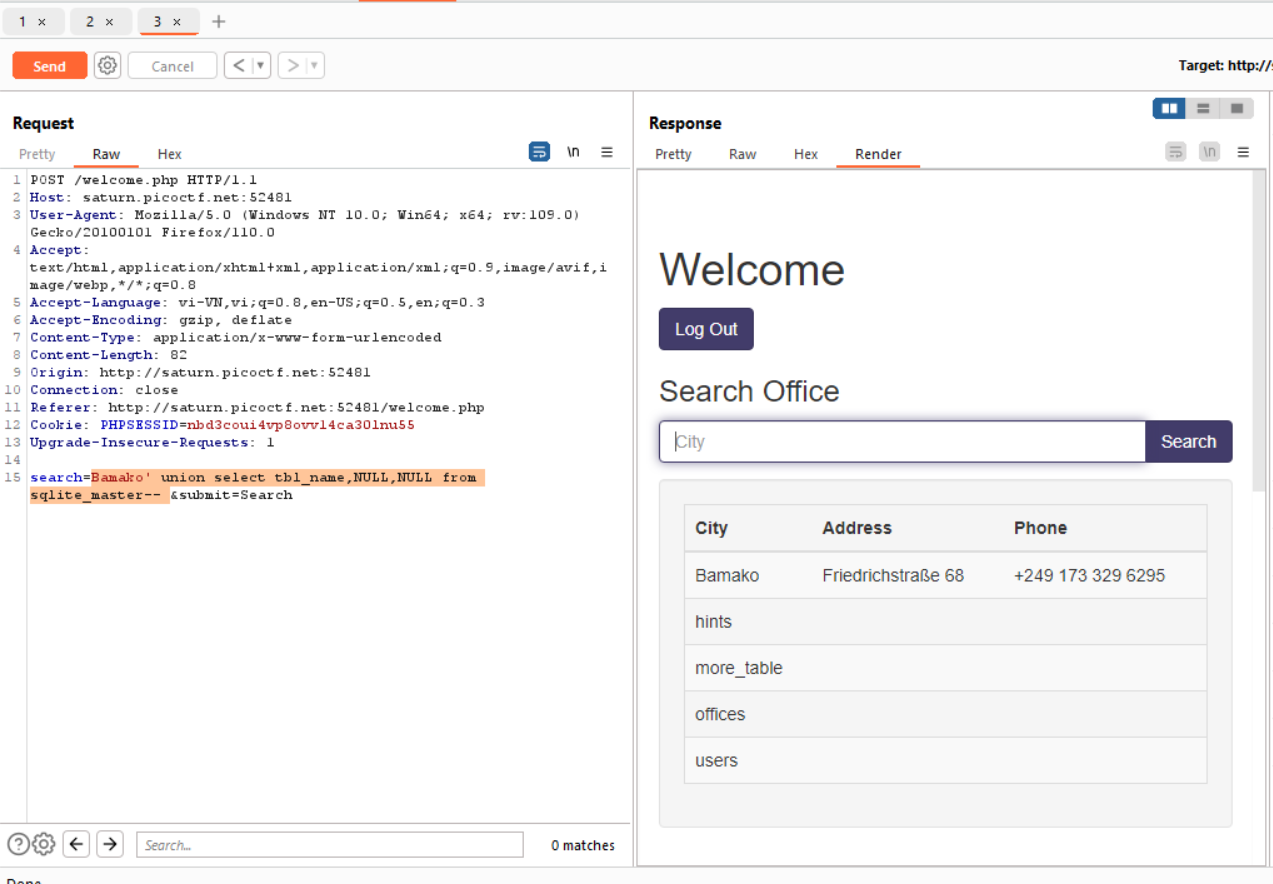Select side-by-side layout view
This screenshot has height=884, width=1273.
click(x=1169, y=108)
